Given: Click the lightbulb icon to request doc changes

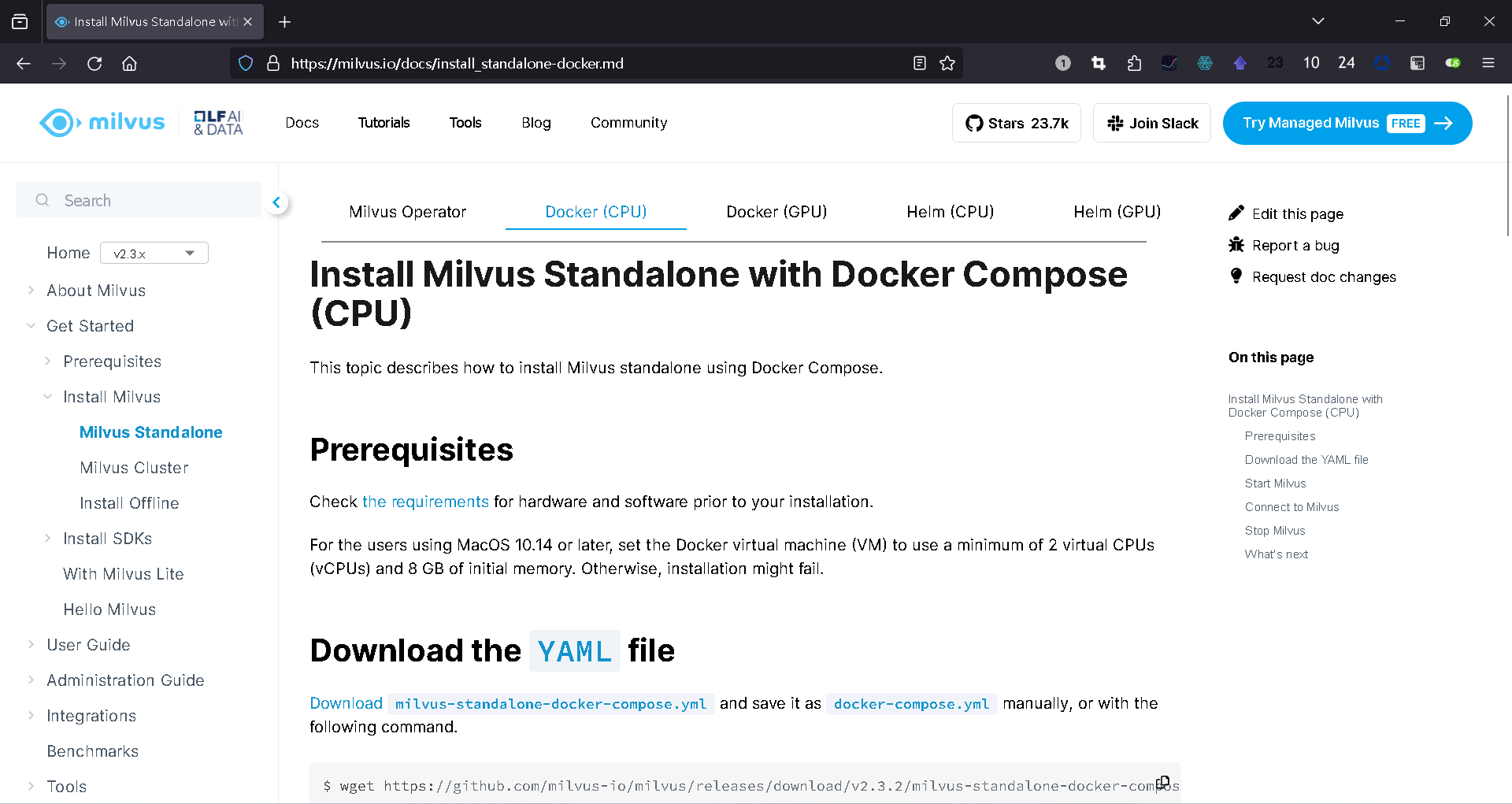Looking at the screenshot, I should (x=1236, y=276).
